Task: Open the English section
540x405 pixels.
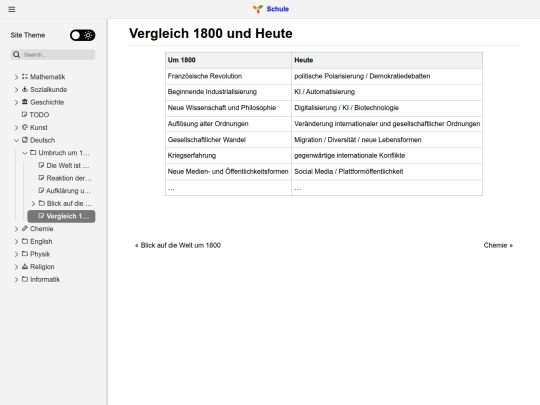Action: (x=41, y=241)
